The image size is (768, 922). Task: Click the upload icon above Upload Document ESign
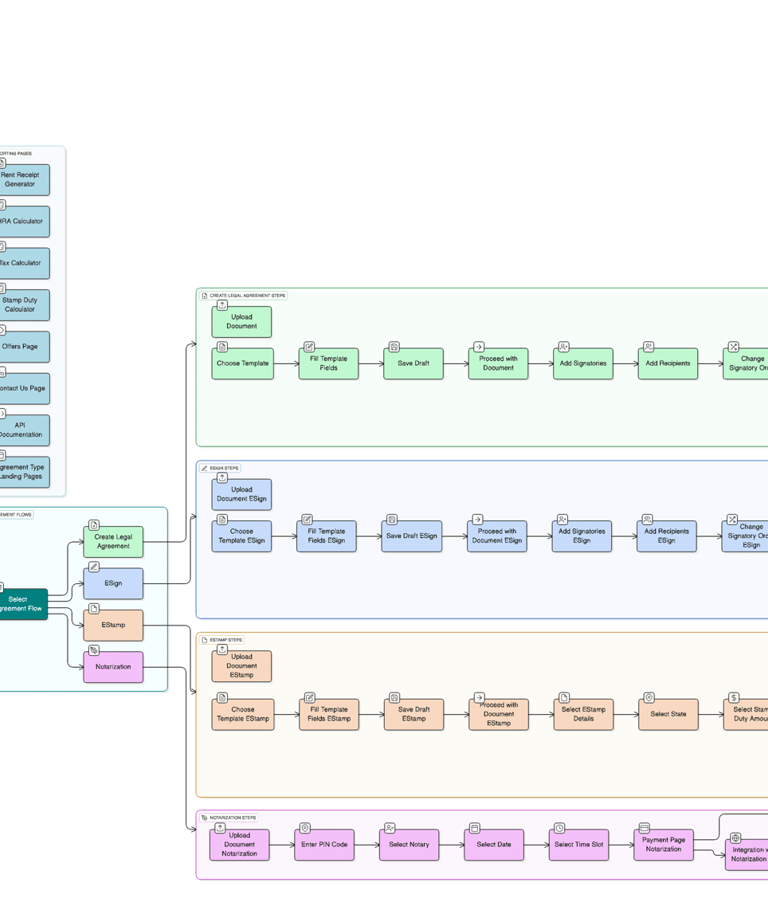tap(222, 477)
